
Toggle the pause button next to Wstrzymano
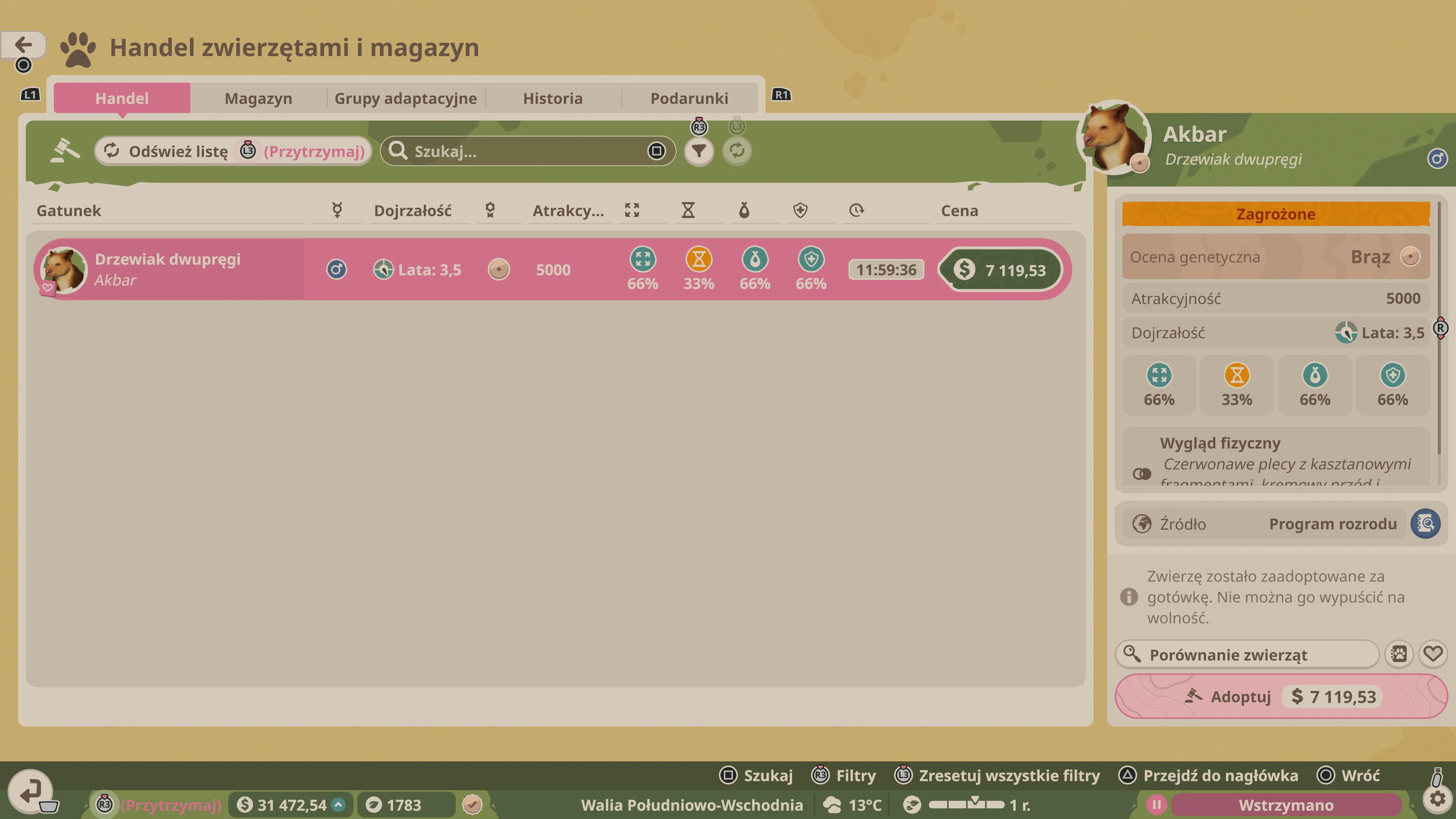point(1157,805)
